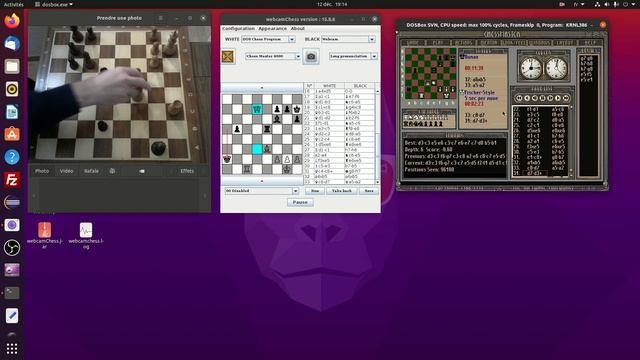The image size is (640, 360).
Task: Open the WHITE player dropdown
Action: click(268, 39)
